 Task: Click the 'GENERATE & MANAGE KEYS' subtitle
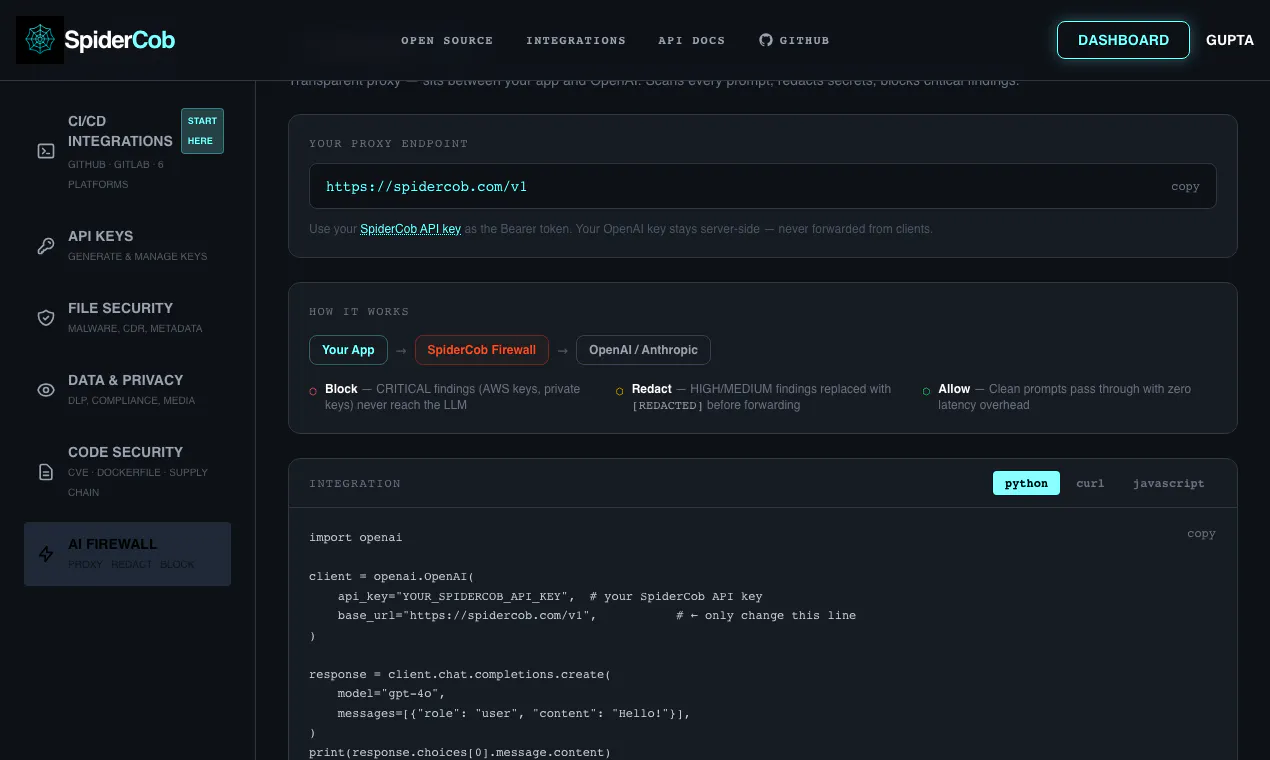coord(138,257)
